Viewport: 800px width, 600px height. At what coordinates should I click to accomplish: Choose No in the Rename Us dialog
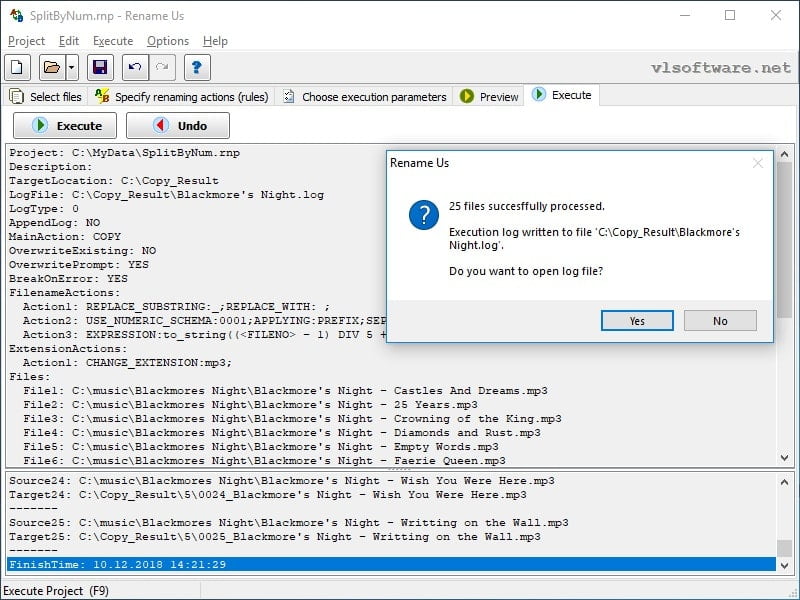[x=720, y=321]
